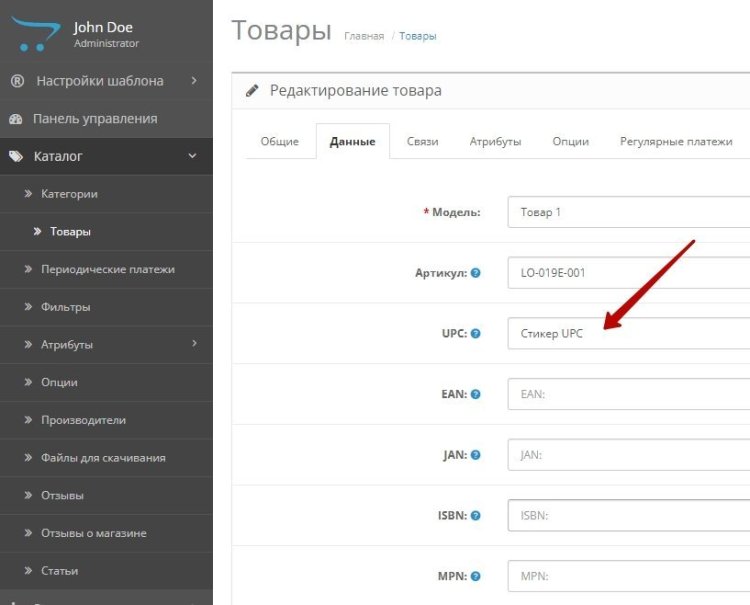Viewport: 750px width, 605px height.
Task: Click the help icon beside UPC label
Action: click(x=475, y=333)
